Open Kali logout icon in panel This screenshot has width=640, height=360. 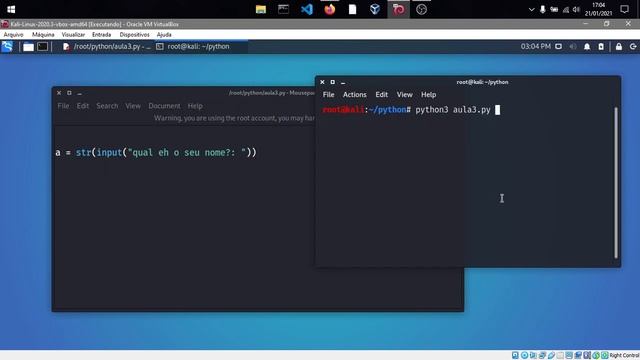point(633,47)
